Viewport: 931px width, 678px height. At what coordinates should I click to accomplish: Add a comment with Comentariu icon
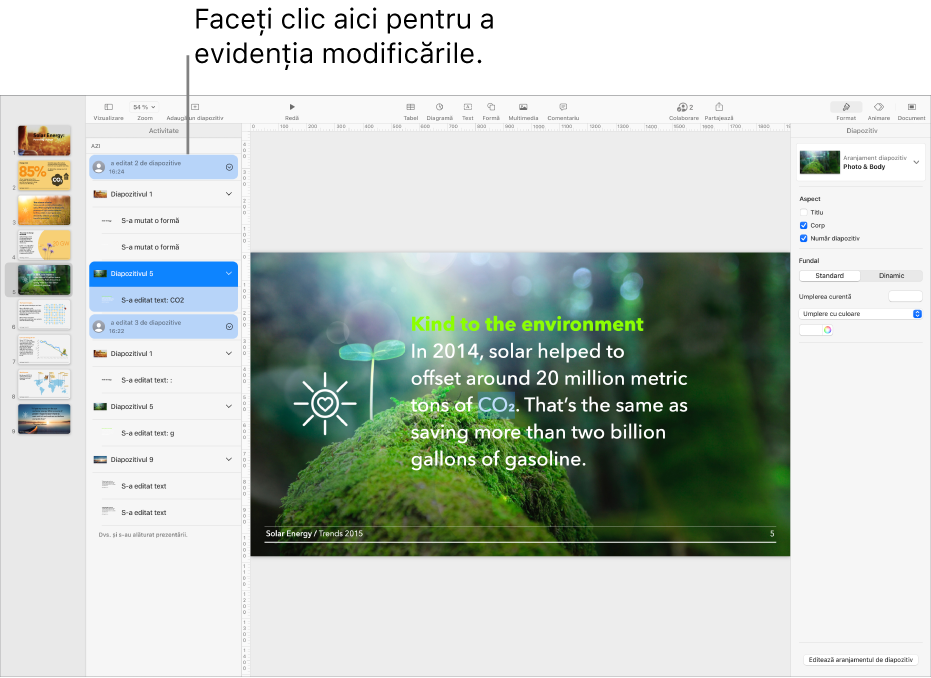point(563,107)
